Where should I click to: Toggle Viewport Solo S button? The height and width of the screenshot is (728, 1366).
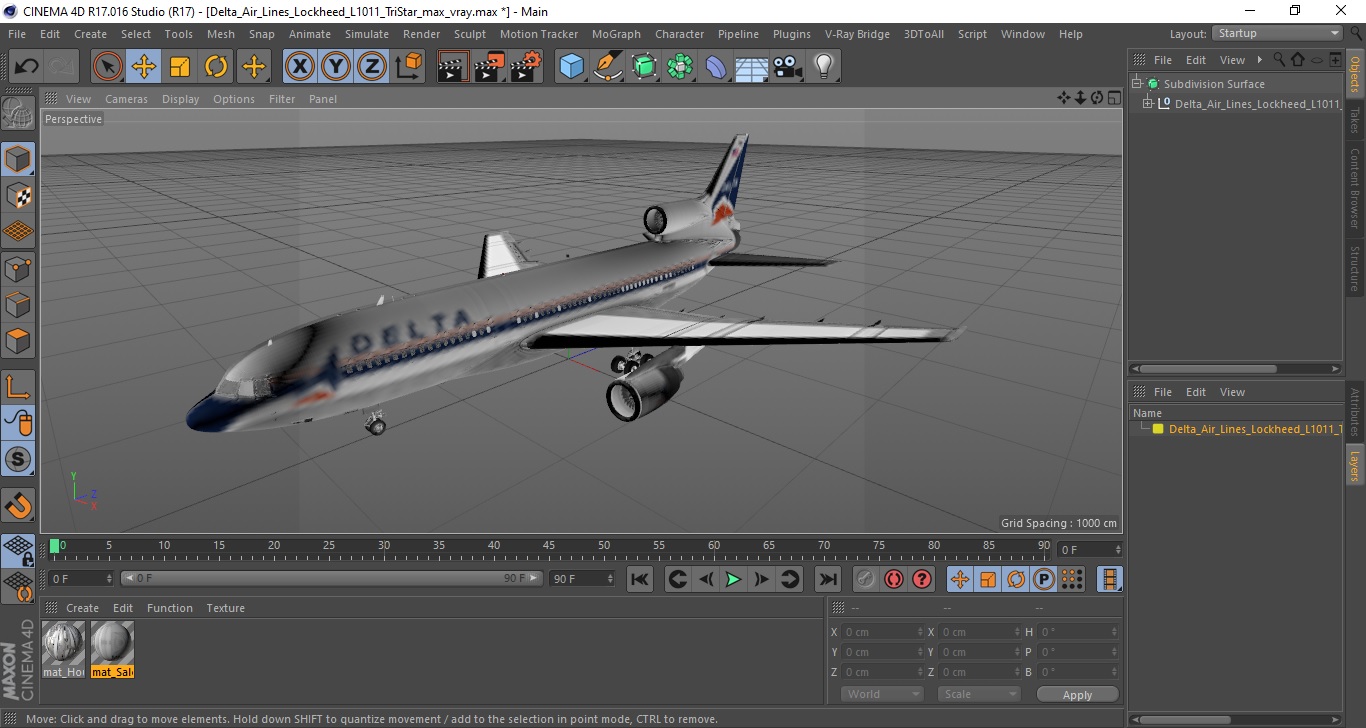pyautogui.click(x=18, y=459)
